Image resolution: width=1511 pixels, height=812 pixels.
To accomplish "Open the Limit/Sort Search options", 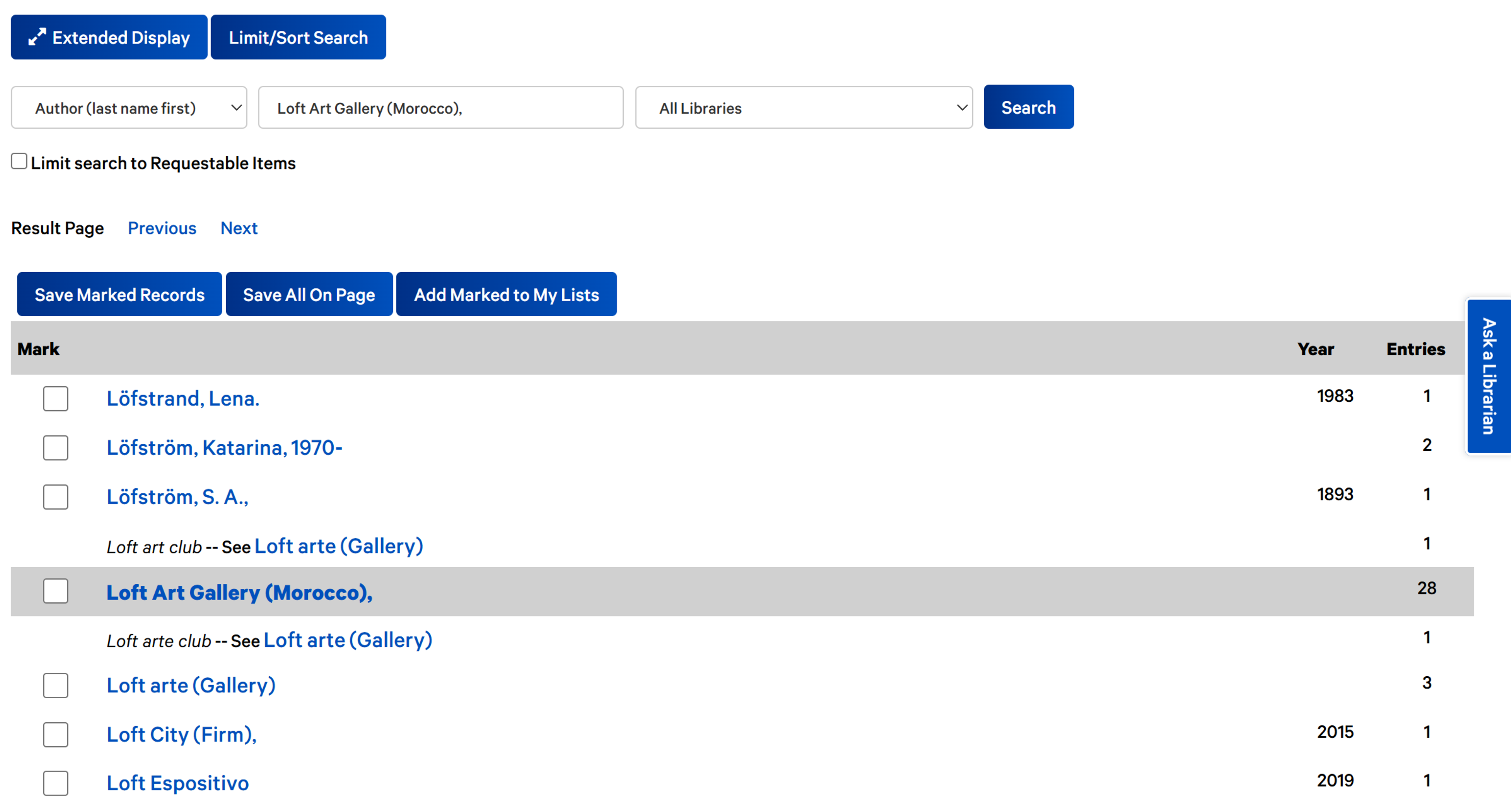I will coord(298,37).
